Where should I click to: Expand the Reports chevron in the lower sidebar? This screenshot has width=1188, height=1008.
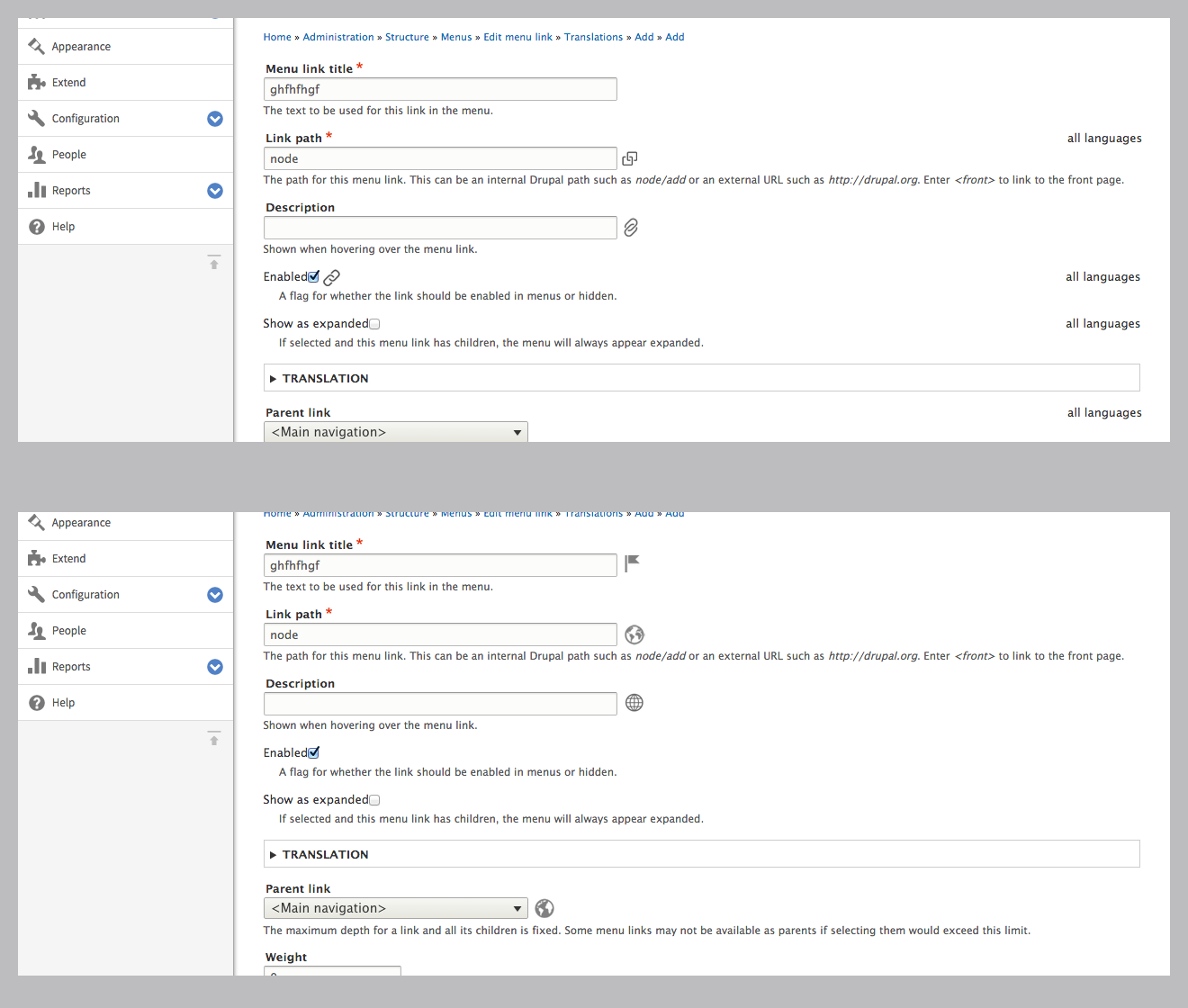215,667
